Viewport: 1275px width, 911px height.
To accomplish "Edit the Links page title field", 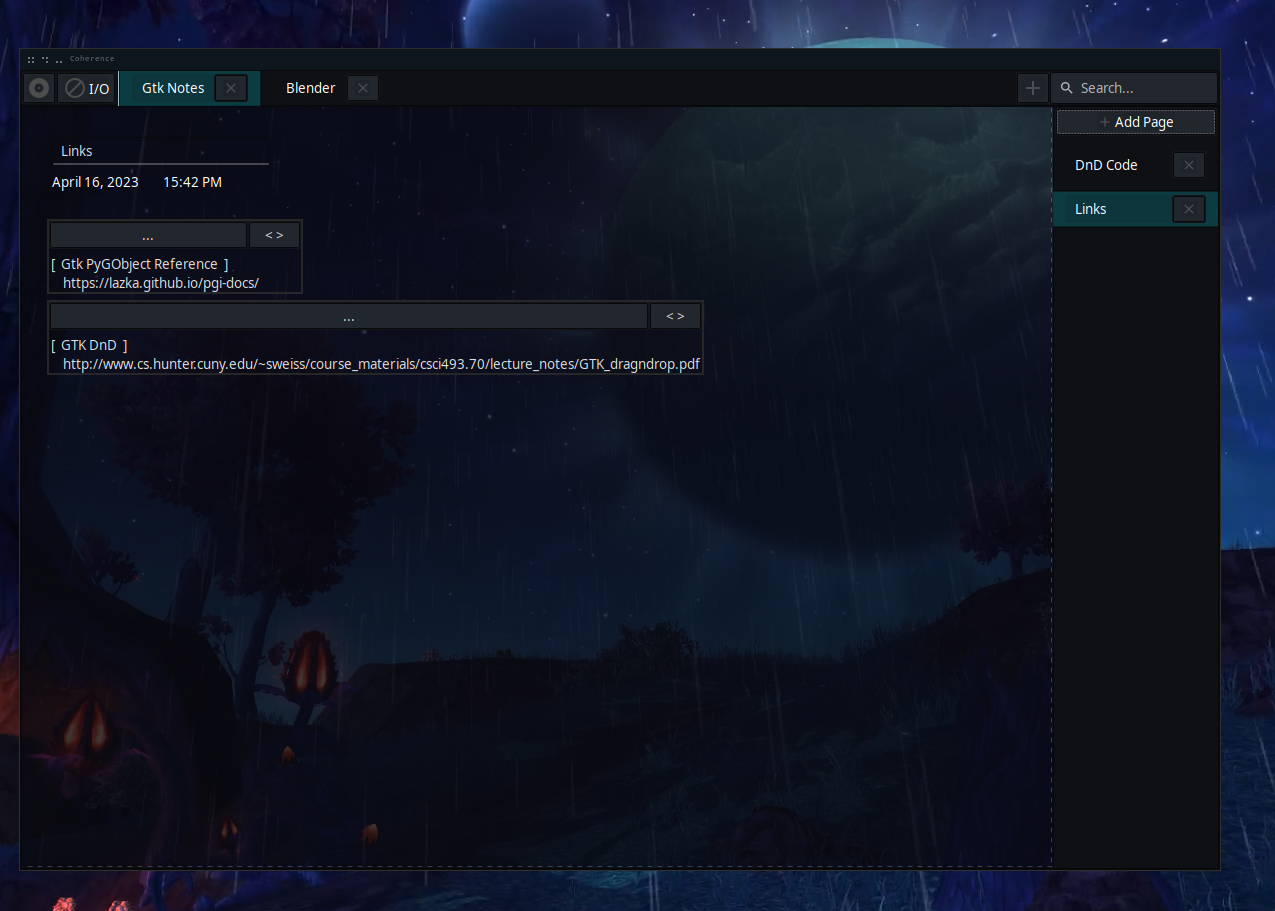I will click(x=160, y=151).
